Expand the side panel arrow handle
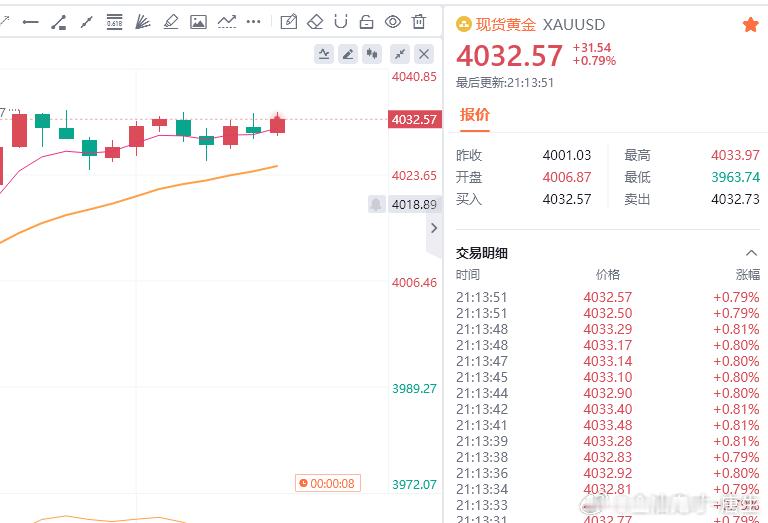This screenshot has width=768, height=523. point(434,228)
